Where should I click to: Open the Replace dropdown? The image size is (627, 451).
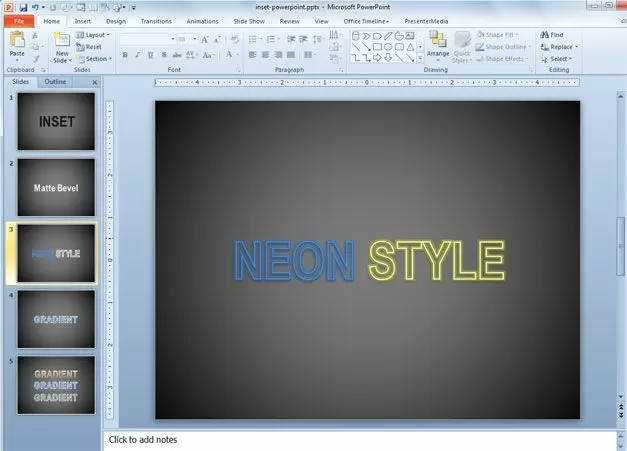pyautogui.click(x=559, y=47)
